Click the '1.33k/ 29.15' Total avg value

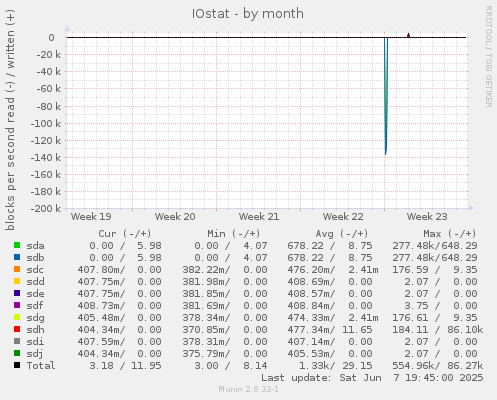click(335, 366)
